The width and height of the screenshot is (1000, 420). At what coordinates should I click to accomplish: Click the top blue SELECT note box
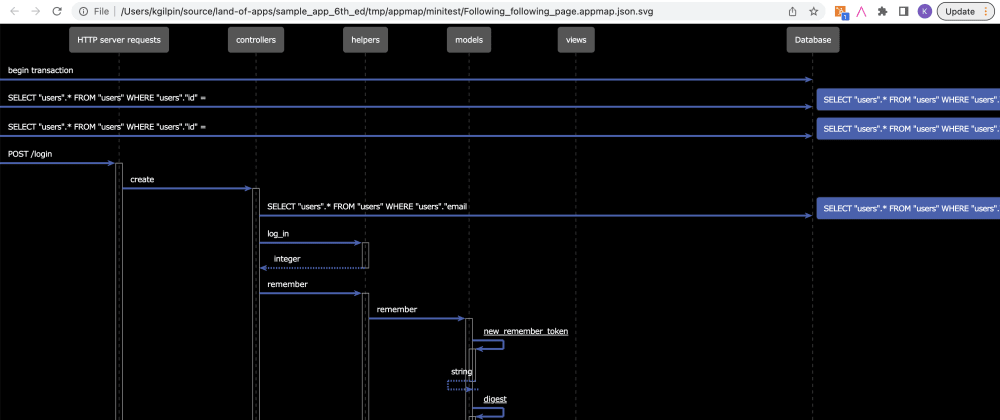[908, 99]
